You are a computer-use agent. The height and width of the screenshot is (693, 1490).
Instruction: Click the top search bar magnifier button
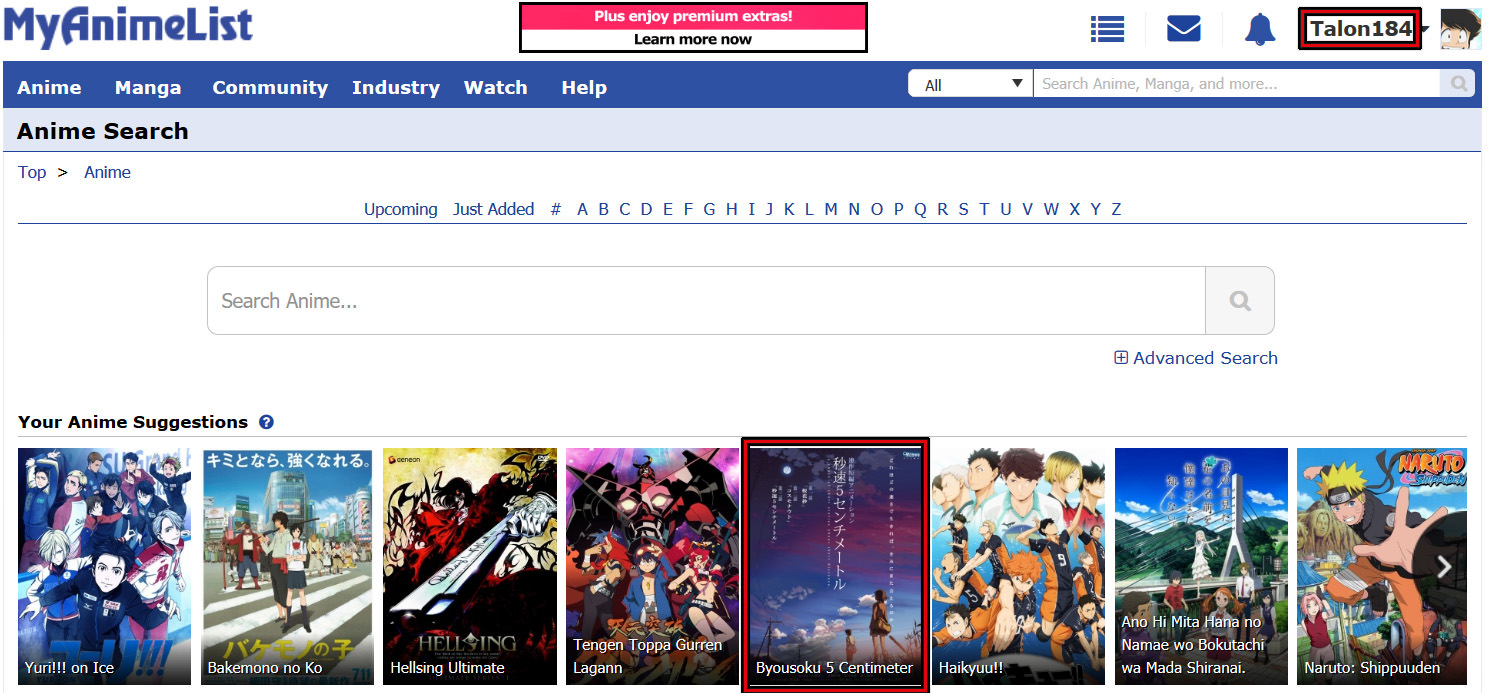(x=1459, y=84)
